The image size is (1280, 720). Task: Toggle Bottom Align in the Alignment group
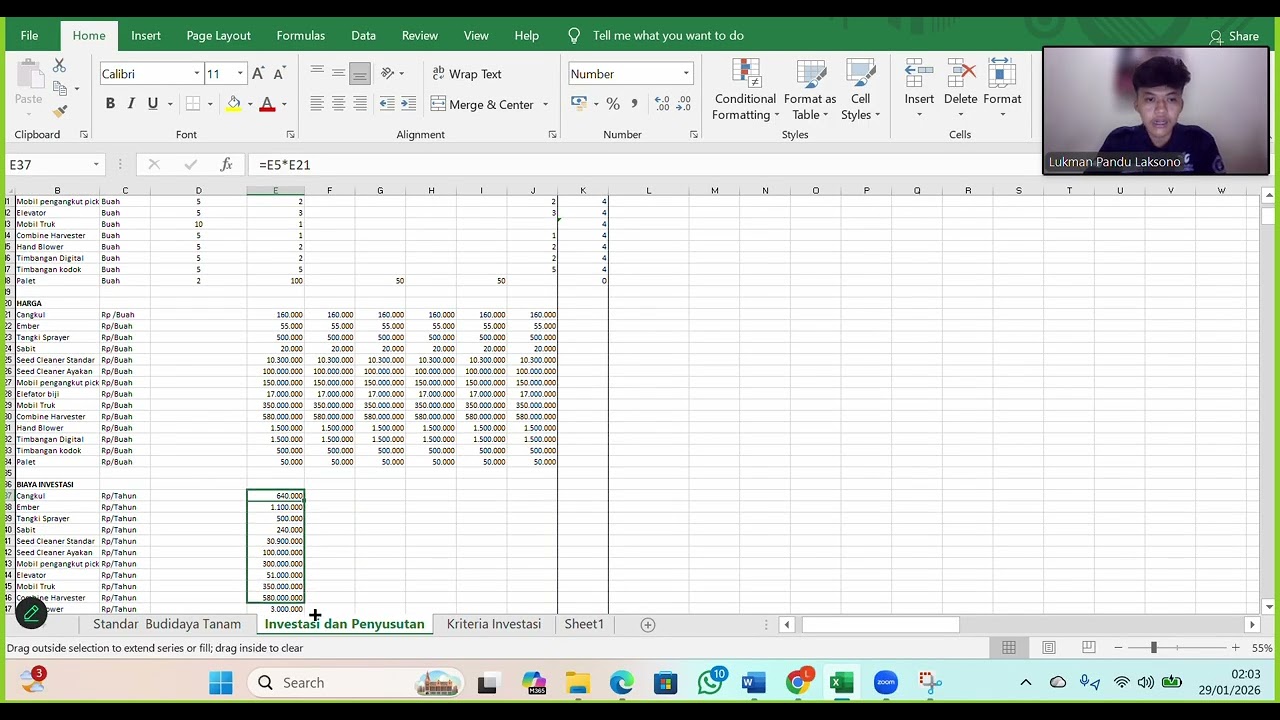click(360, 74)
